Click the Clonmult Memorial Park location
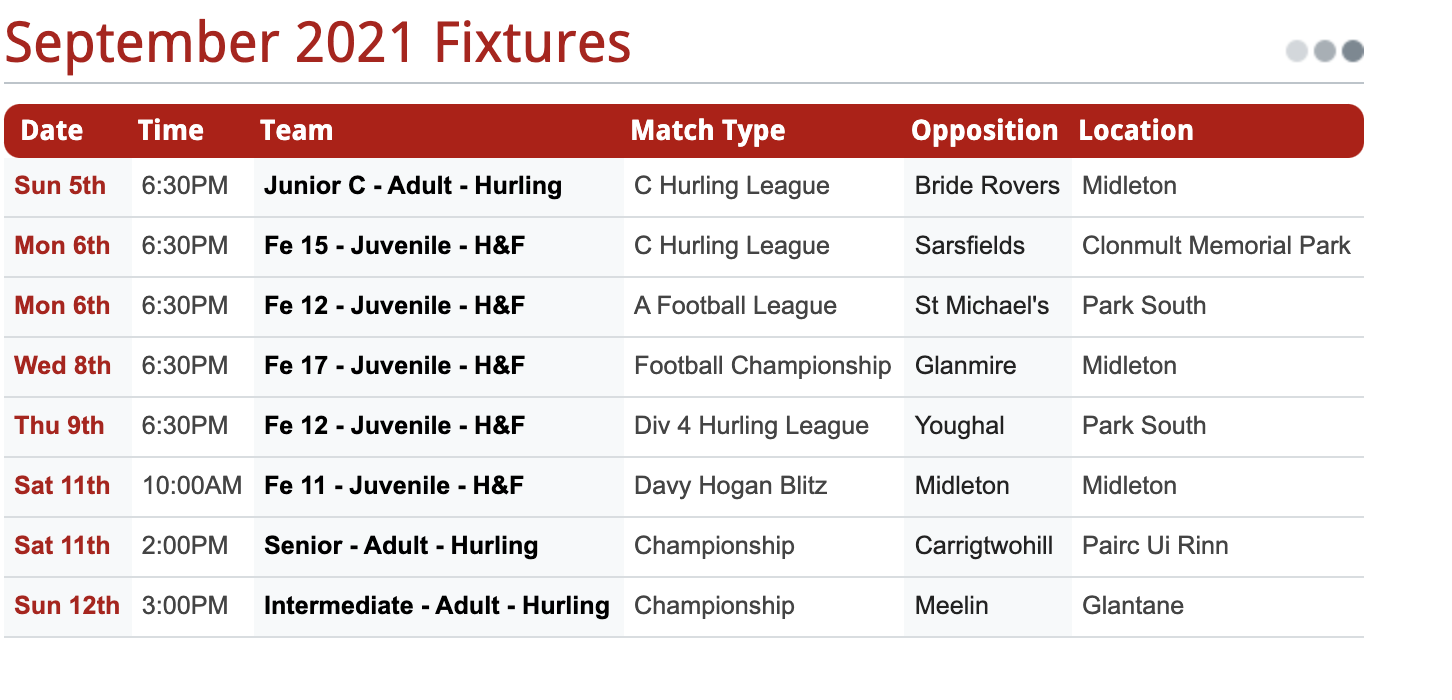This screenshot has height=700, width=1452. tap(1216, 246)
